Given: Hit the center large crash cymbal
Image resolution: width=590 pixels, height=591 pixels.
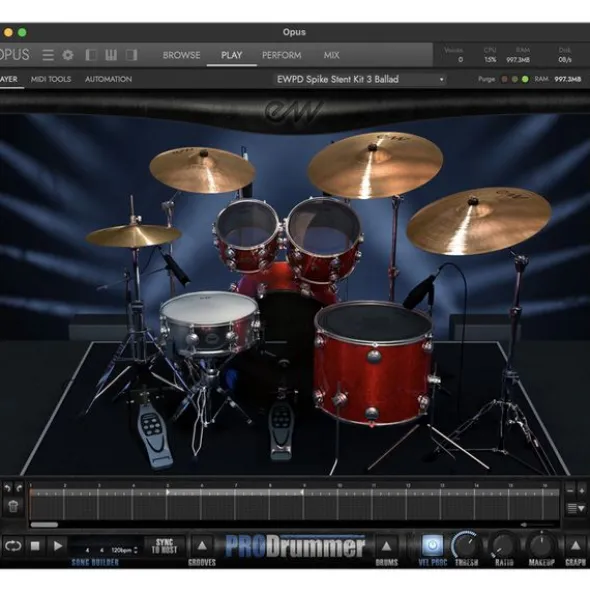Looking at the screenshot, I should click(x=375, y=165).
